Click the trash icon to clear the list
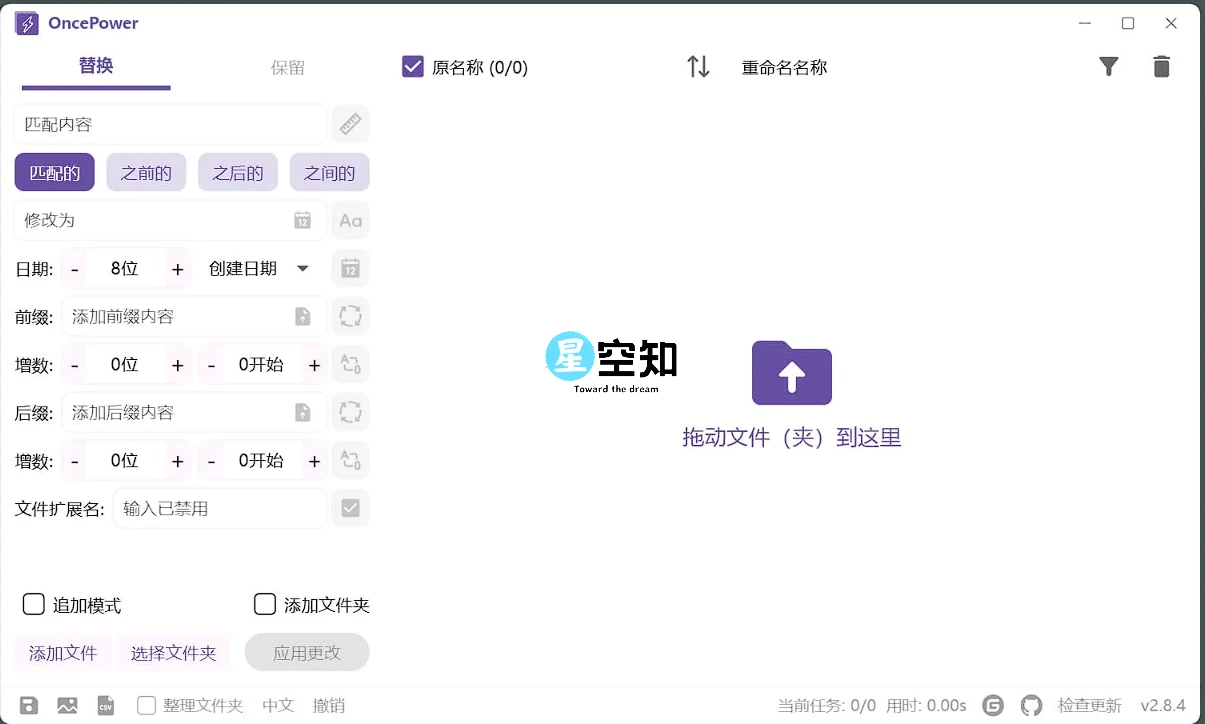 [x=1161, y=66]
